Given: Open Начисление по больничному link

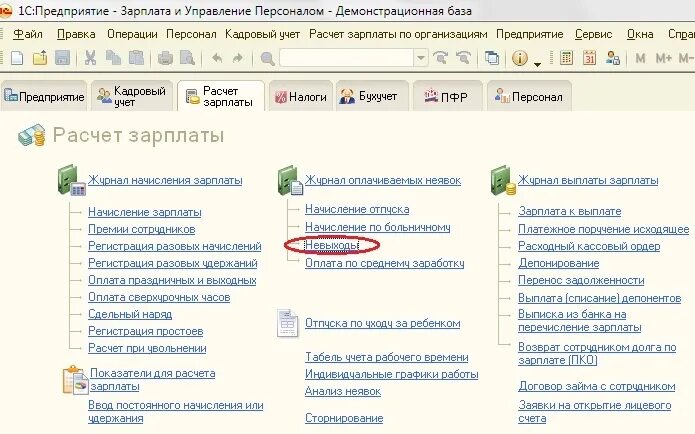Looking at the screenshot, I should [x=377, y=227].
